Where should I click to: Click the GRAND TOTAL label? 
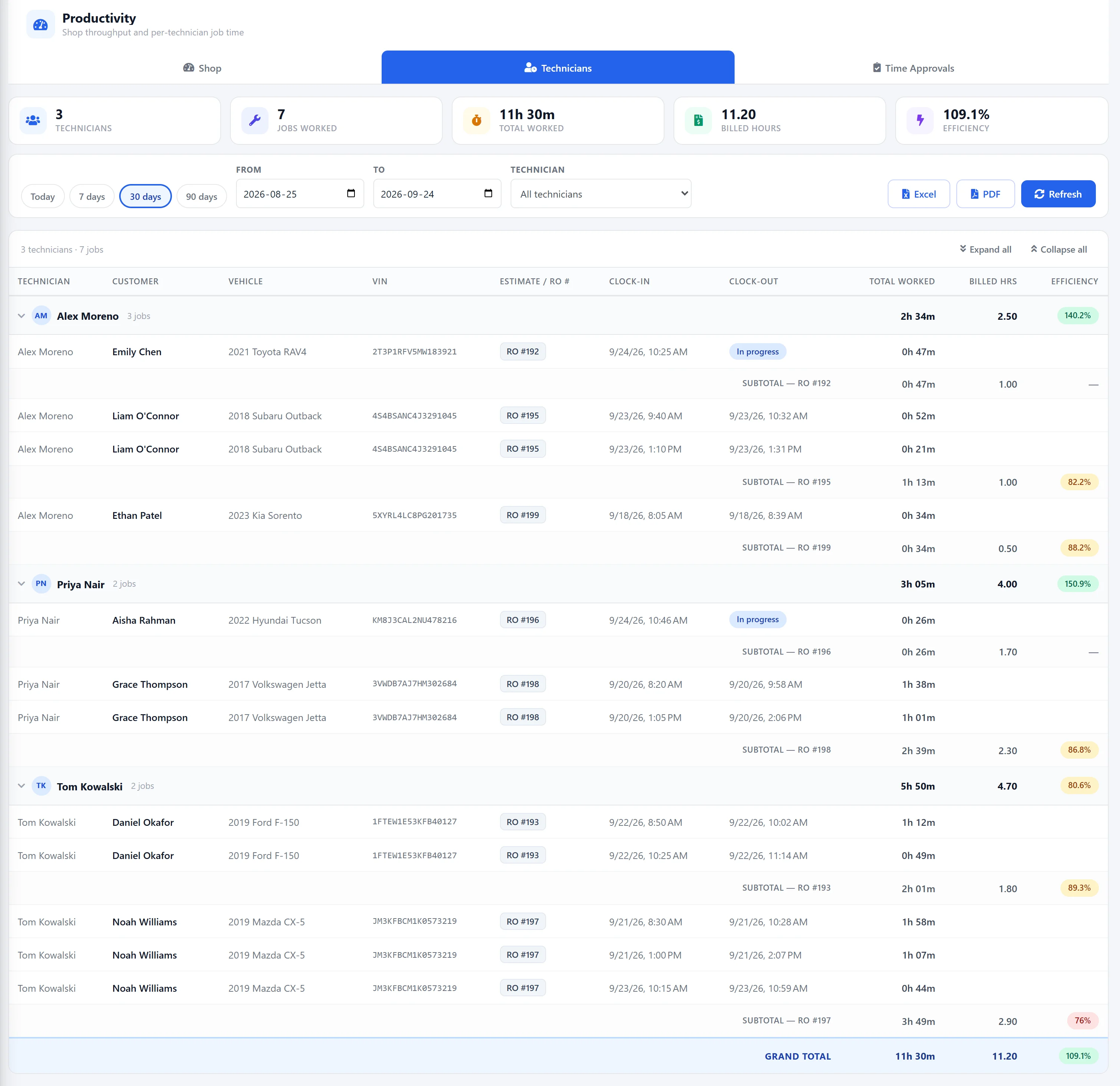(x=798, y=1057)
